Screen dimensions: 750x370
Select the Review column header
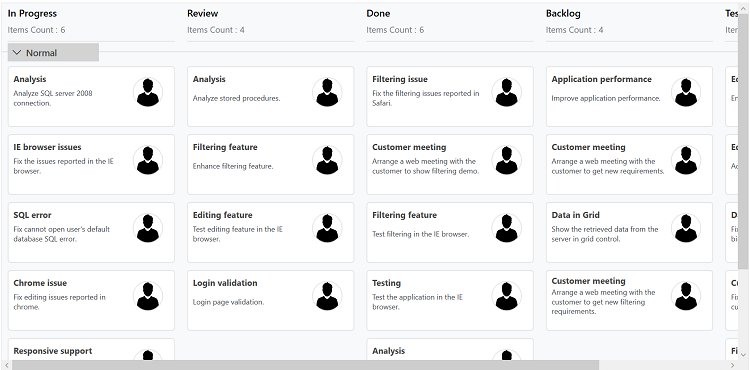click(202, 14)
